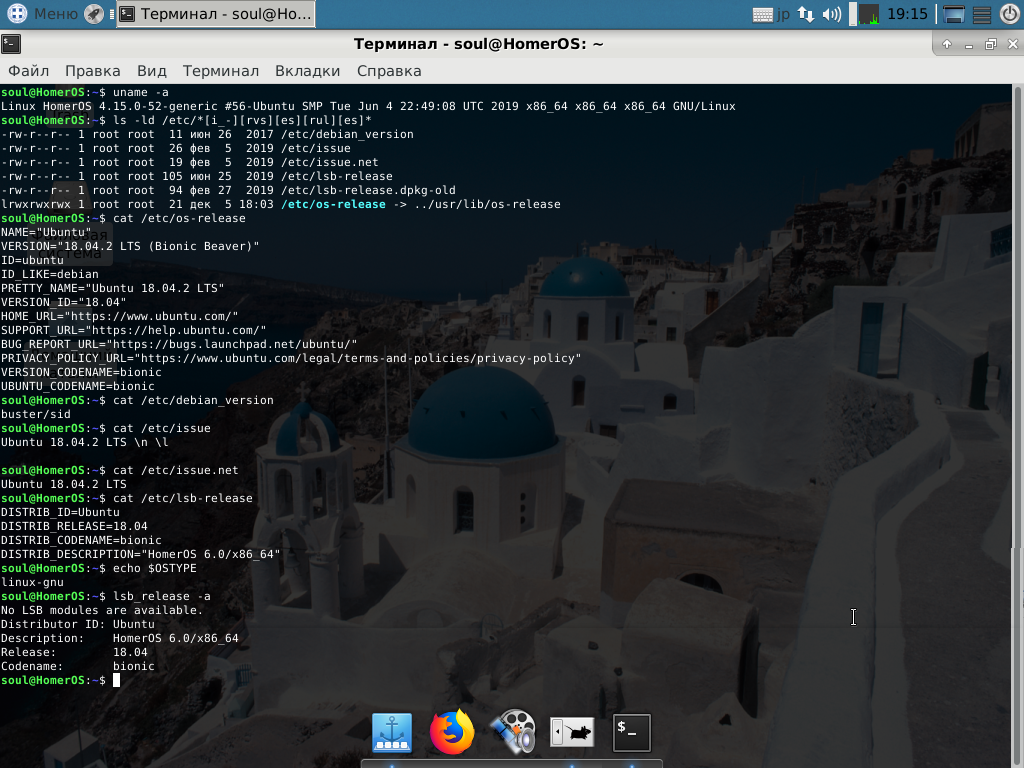Maximize the terminal window
The image size is (1024, 768).
[x=991, y=44]
